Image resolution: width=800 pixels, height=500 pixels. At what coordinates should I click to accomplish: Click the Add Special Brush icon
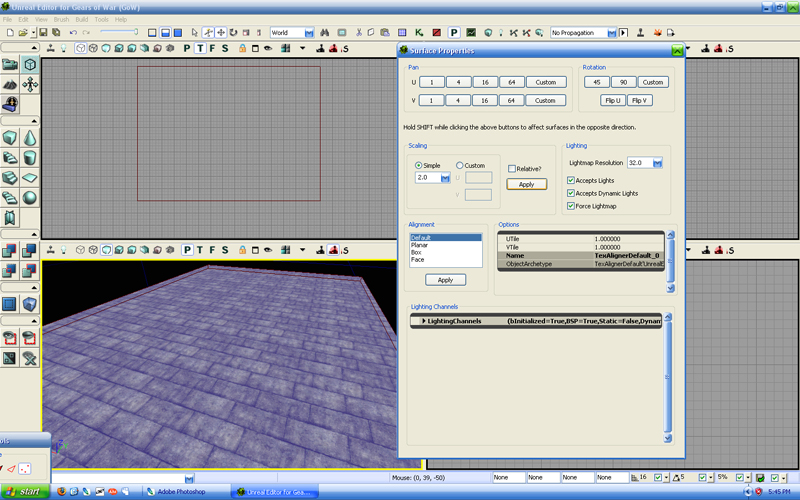10,304
